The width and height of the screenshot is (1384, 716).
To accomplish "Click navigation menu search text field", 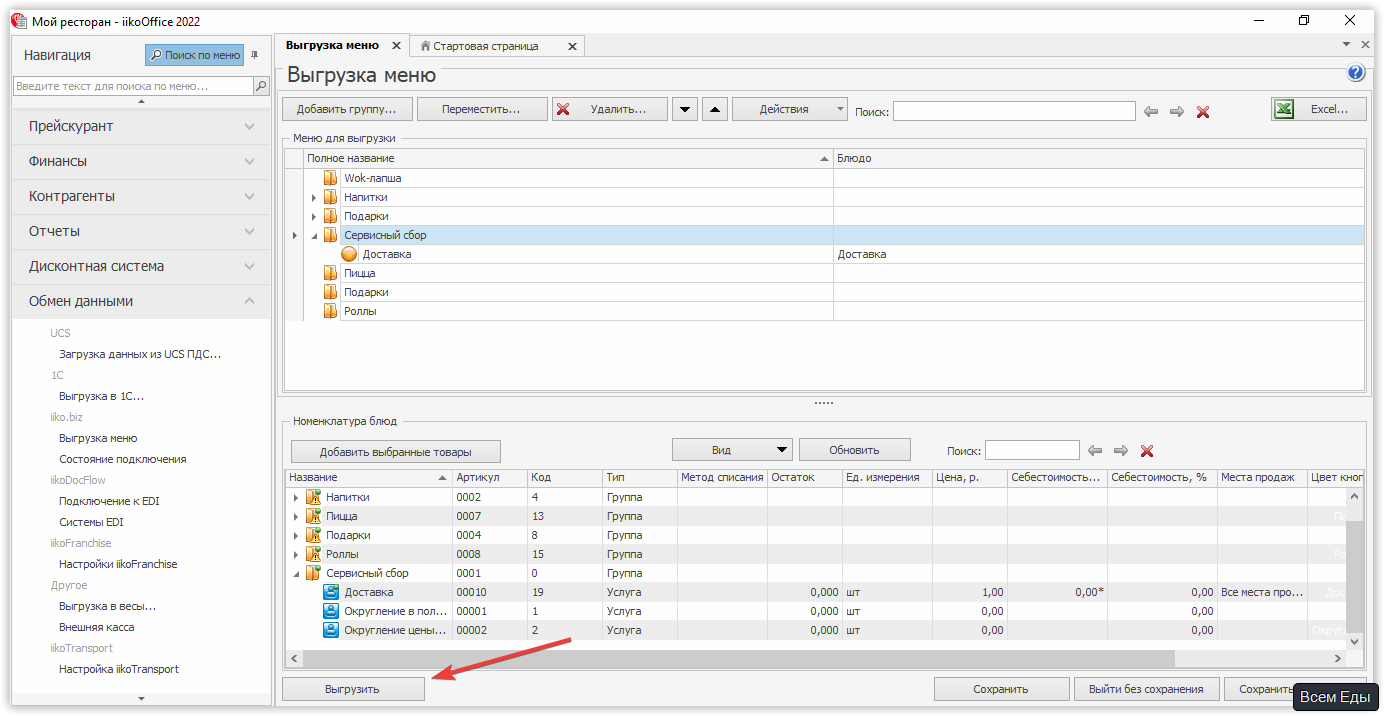I will 133,86.
